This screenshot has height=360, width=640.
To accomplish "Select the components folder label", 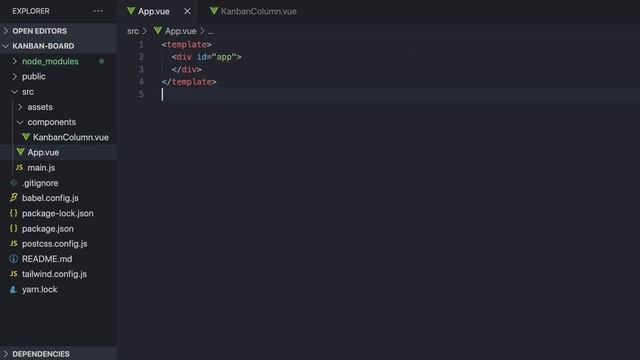I will (x=51, y=122).
